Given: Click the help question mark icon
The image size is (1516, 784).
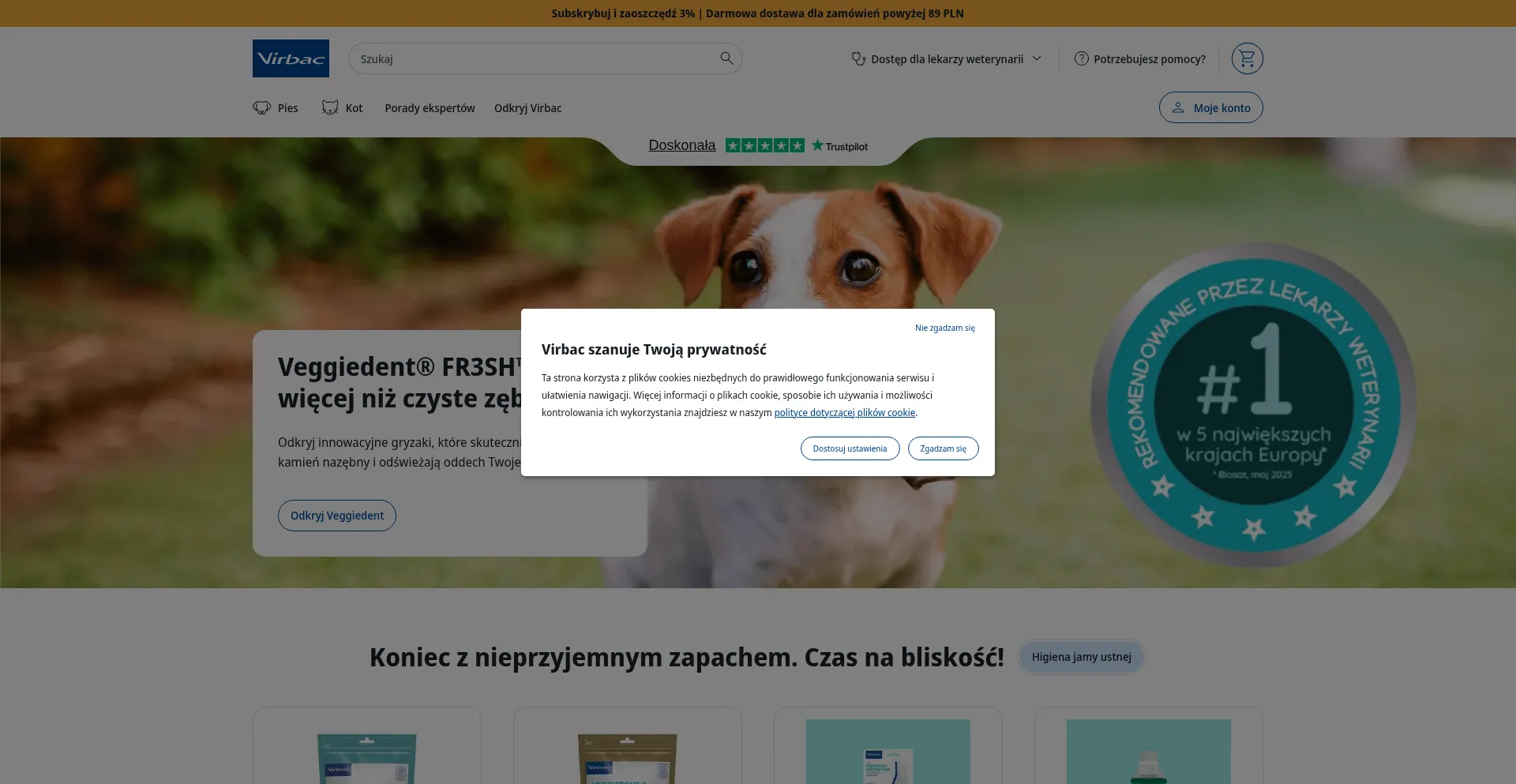Looking at the screenshot, I should pos(1081,58).
